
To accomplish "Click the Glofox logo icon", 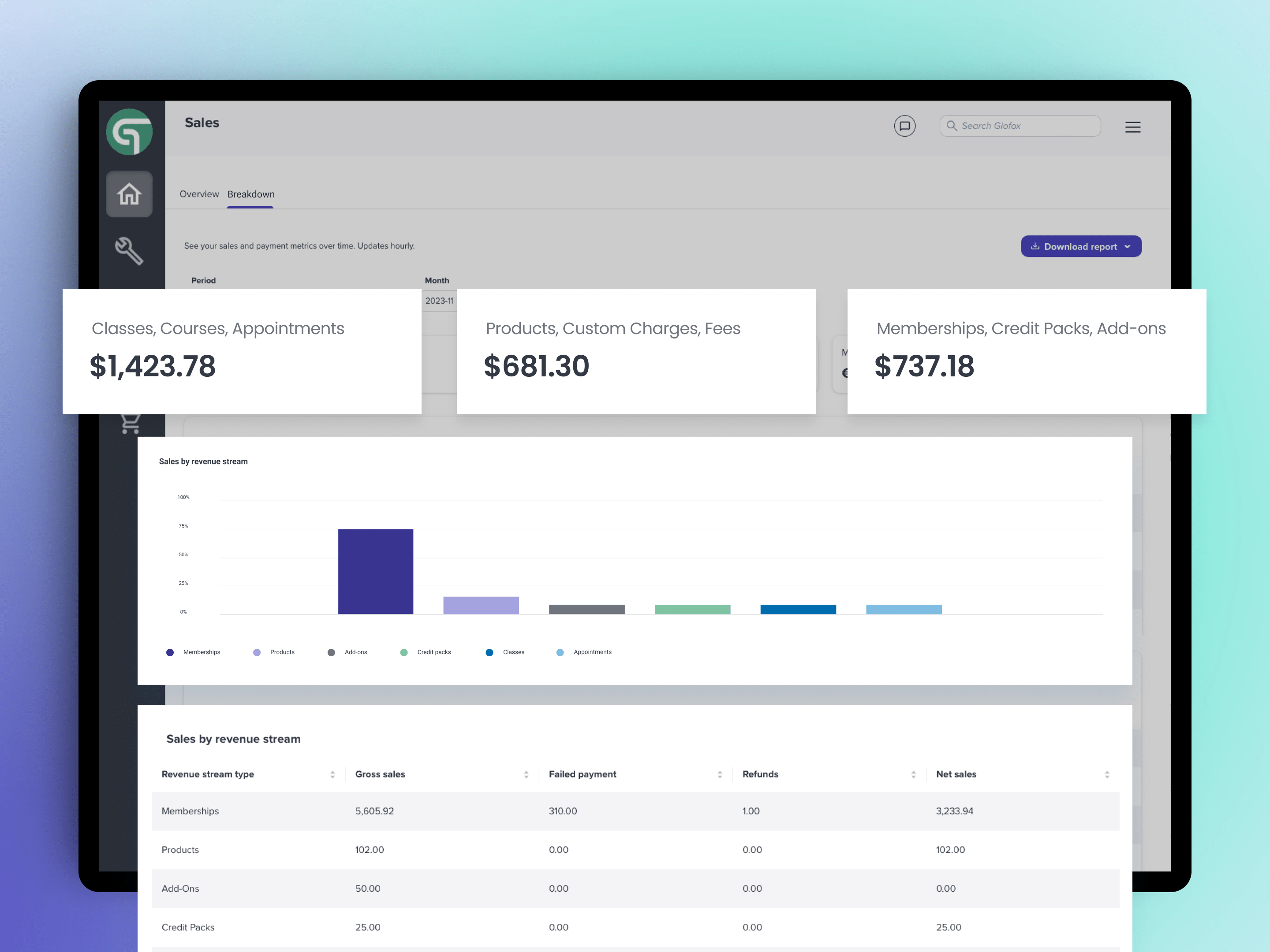I will [129, 132].
